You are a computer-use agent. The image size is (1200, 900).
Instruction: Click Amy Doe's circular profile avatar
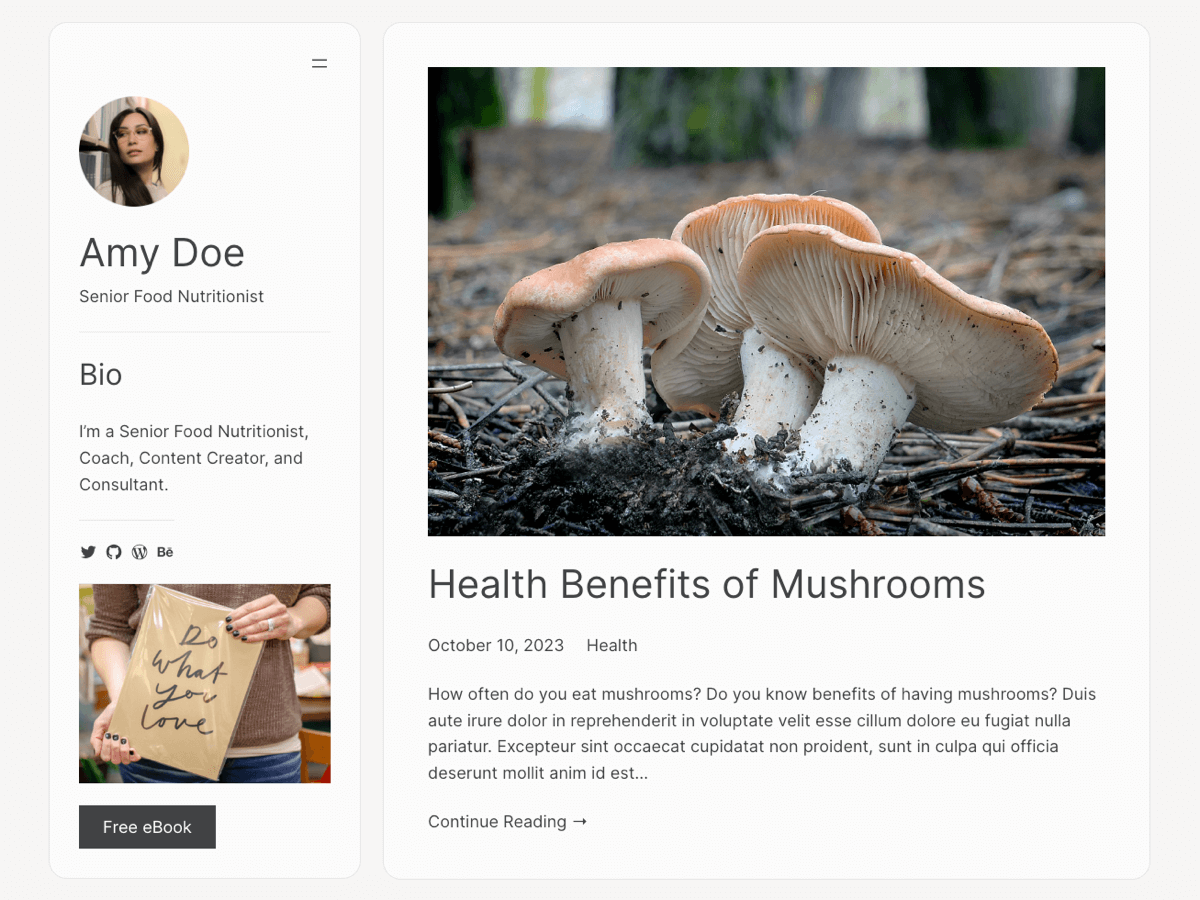tap(134, 151)
